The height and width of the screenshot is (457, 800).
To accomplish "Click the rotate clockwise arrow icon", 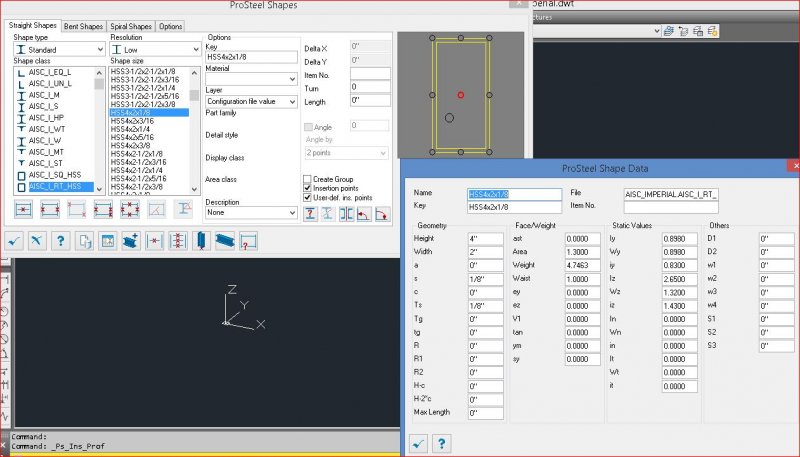I will 382,214.
